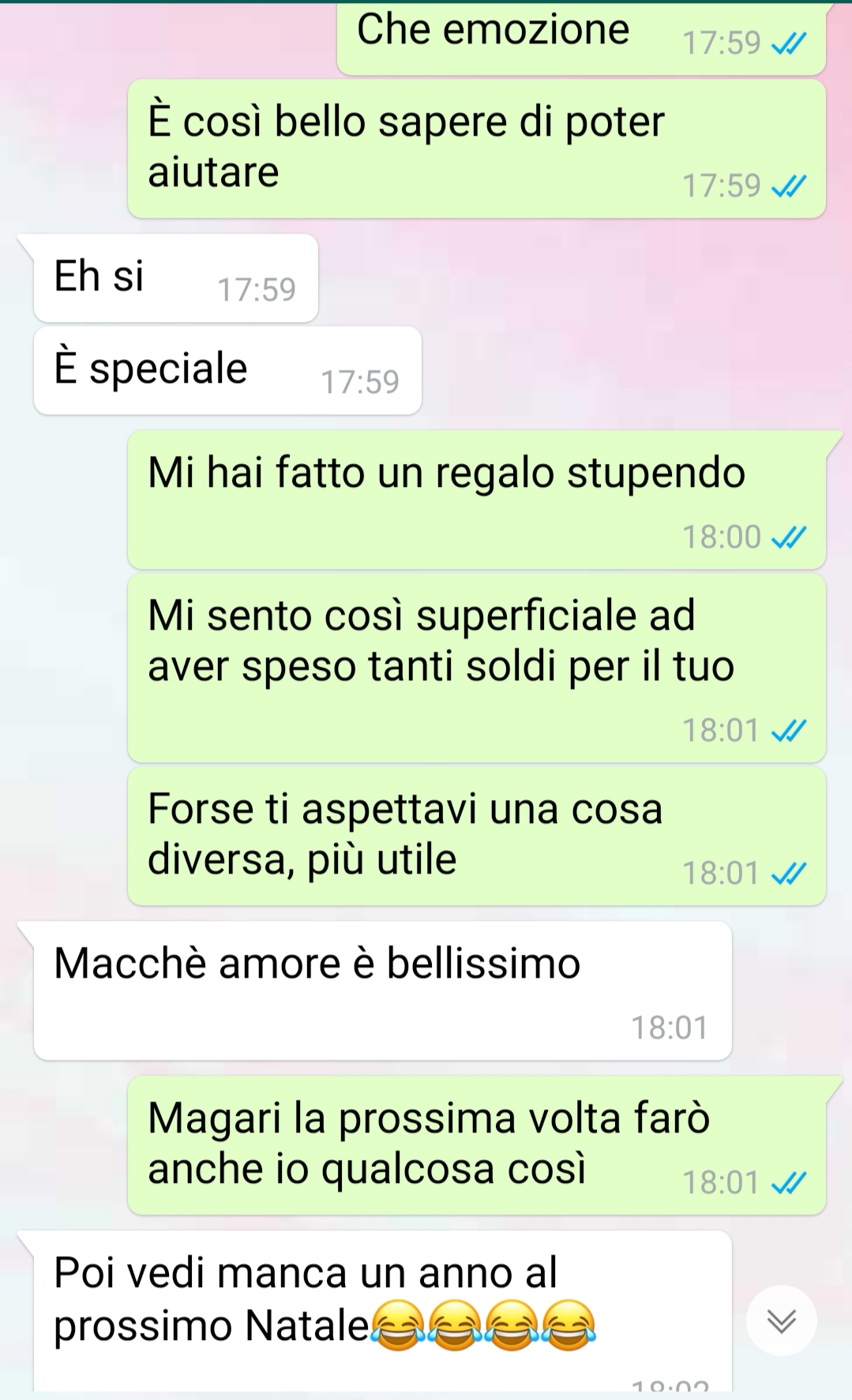Tap the read ticks on 'Magari la prossima volta' message
852x1400 pixels.
pos(788,1183)
